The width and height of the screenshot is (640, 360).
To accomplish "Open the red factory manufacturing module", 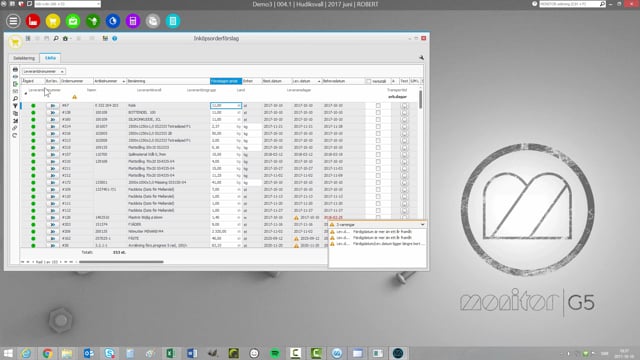I will coord(33,21).
